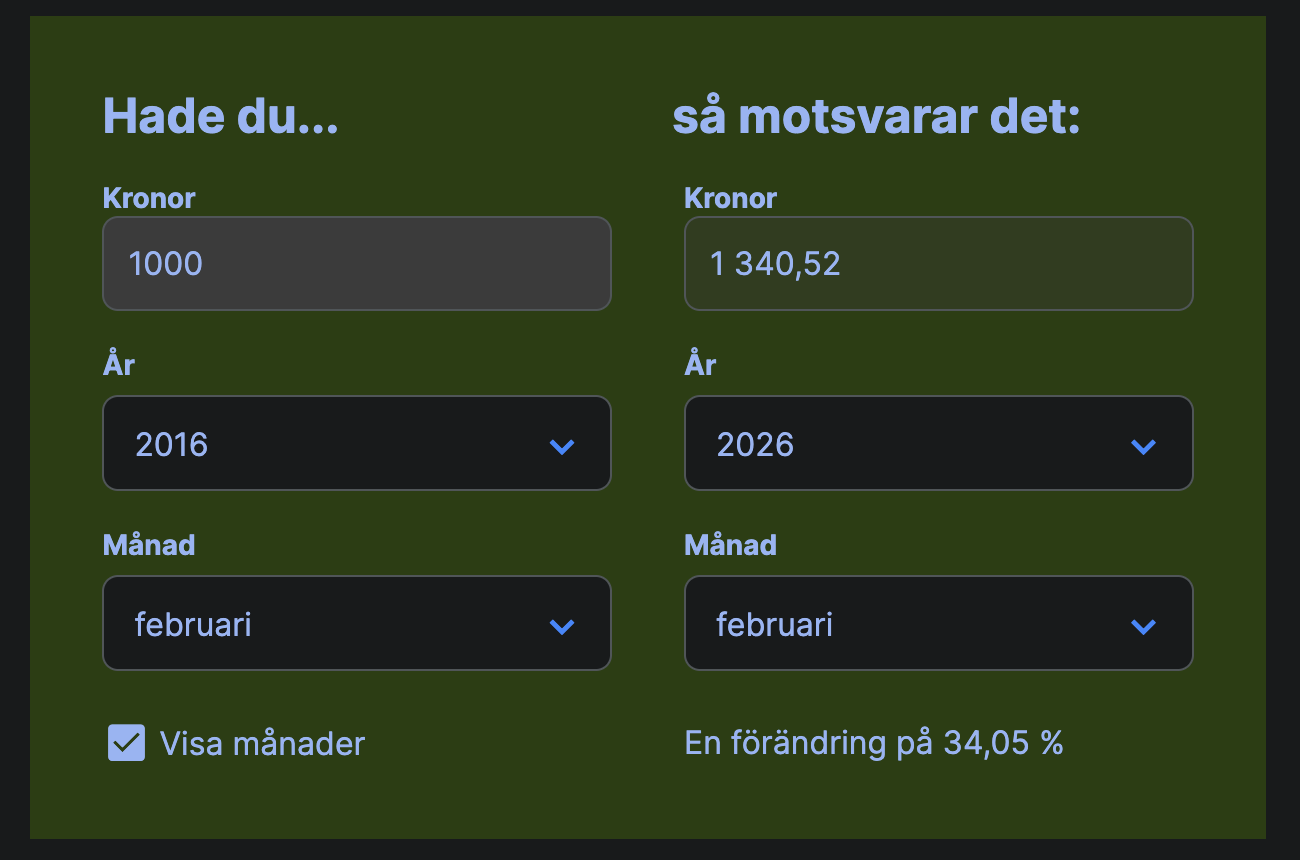Open the left Månad dropdown under Hade du

point(356,623)
